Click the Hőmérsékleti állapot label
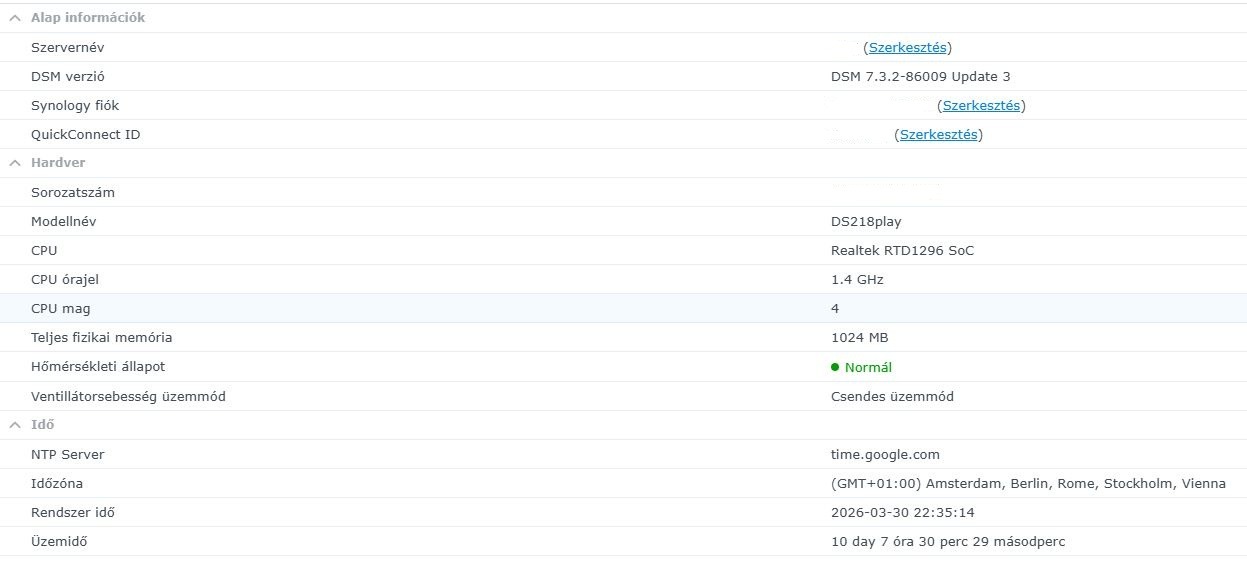The width and height of the screenshot is (1247, 565). pyautogui.click(x=98, y=367)
